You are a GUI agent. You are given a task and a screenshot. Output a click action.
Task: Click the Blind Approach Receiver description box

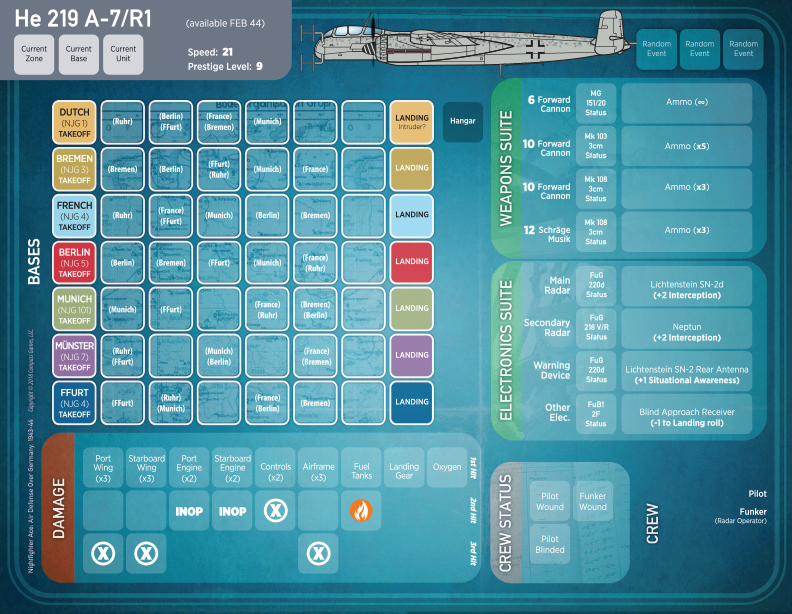pyautogui.click(x=687, y=418)
